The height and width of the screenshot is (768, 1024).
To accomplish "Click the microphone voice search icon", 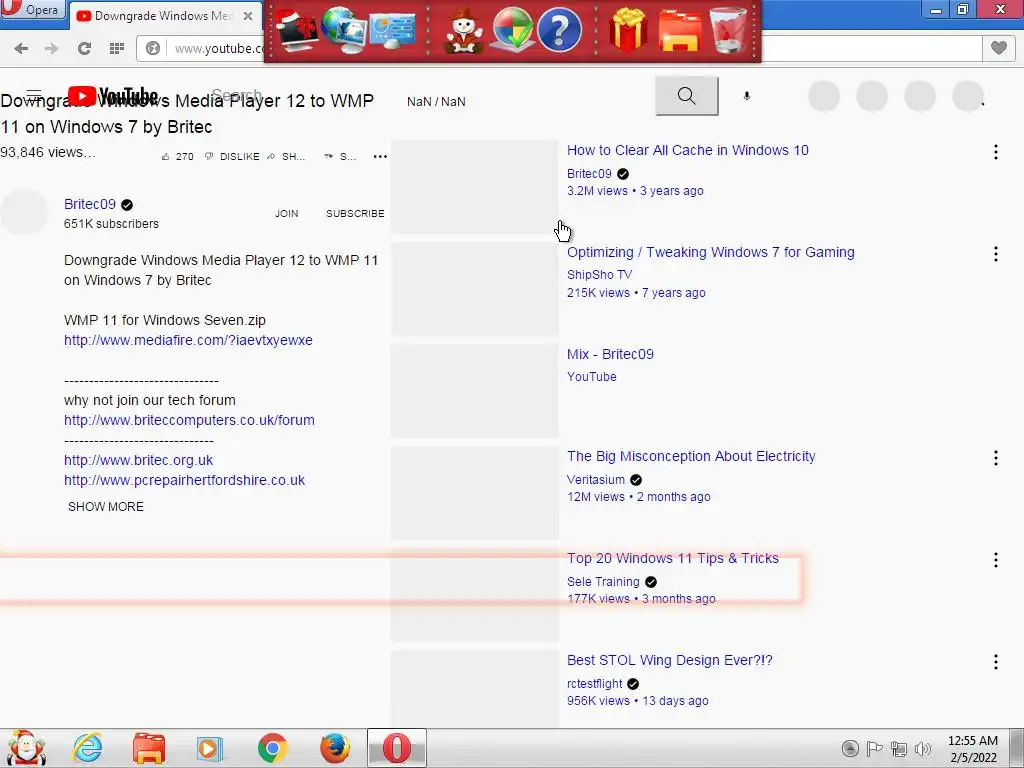I will 747,96.
